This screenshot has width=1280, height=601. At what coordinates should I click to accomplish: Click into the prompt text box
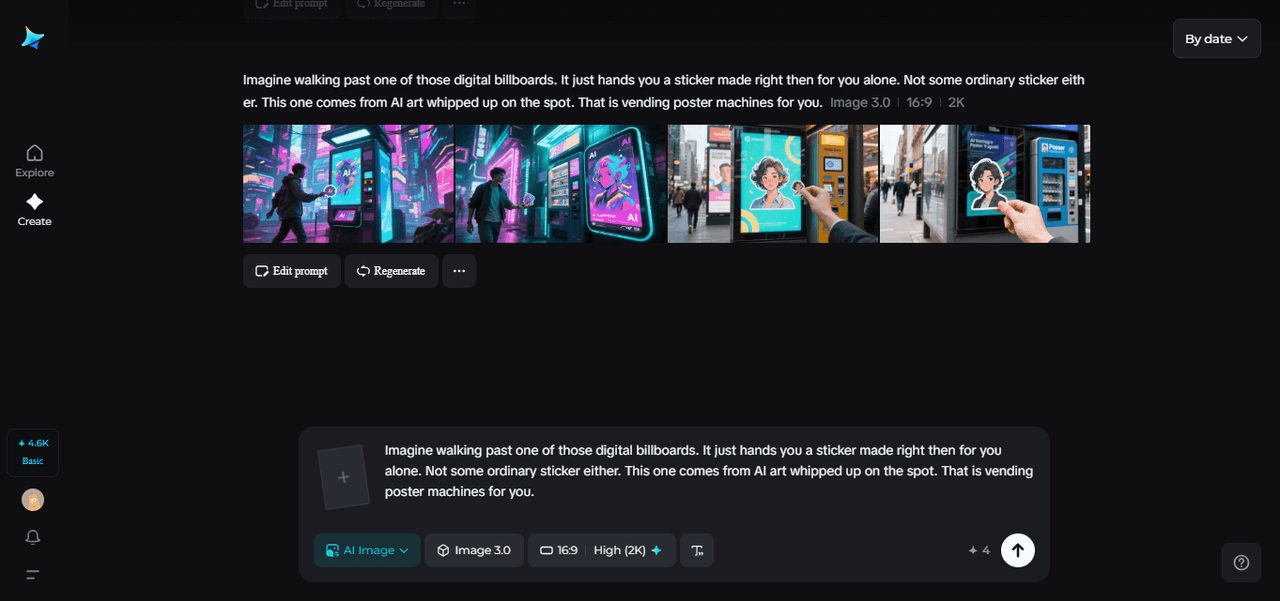pyautogui.click(x=709, y=471)
